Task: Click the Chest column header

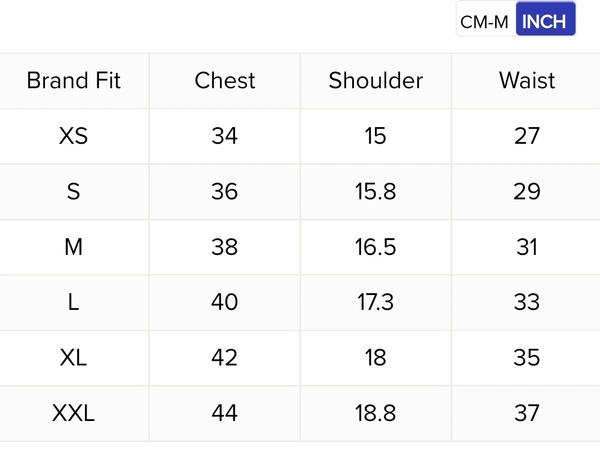Action: (225, 81)
